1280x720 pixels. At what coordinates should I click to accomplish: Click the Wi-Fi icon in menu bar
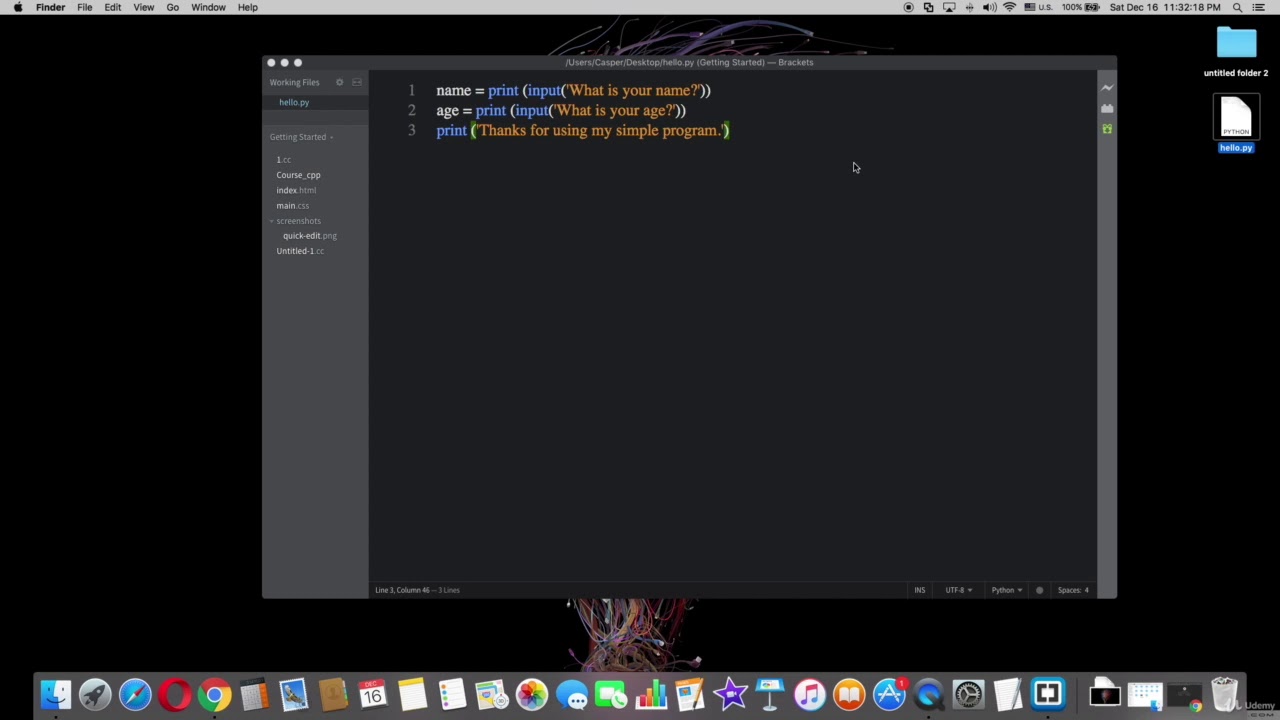(x=1009, y=7)
